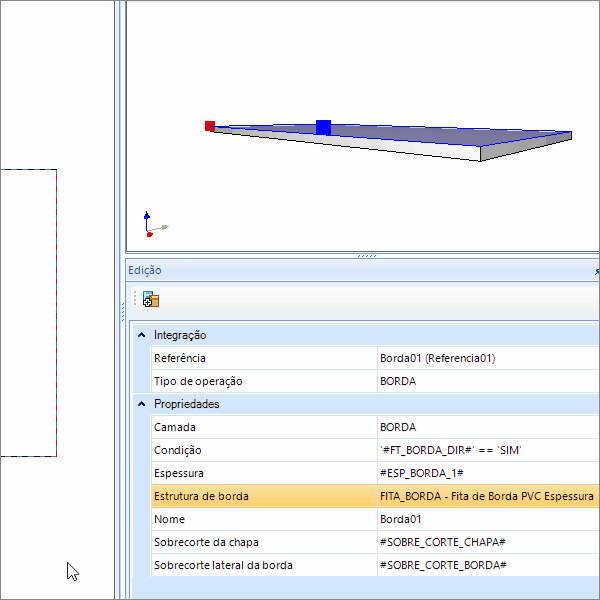Select the Condição property label

click(x=178, y=450)
